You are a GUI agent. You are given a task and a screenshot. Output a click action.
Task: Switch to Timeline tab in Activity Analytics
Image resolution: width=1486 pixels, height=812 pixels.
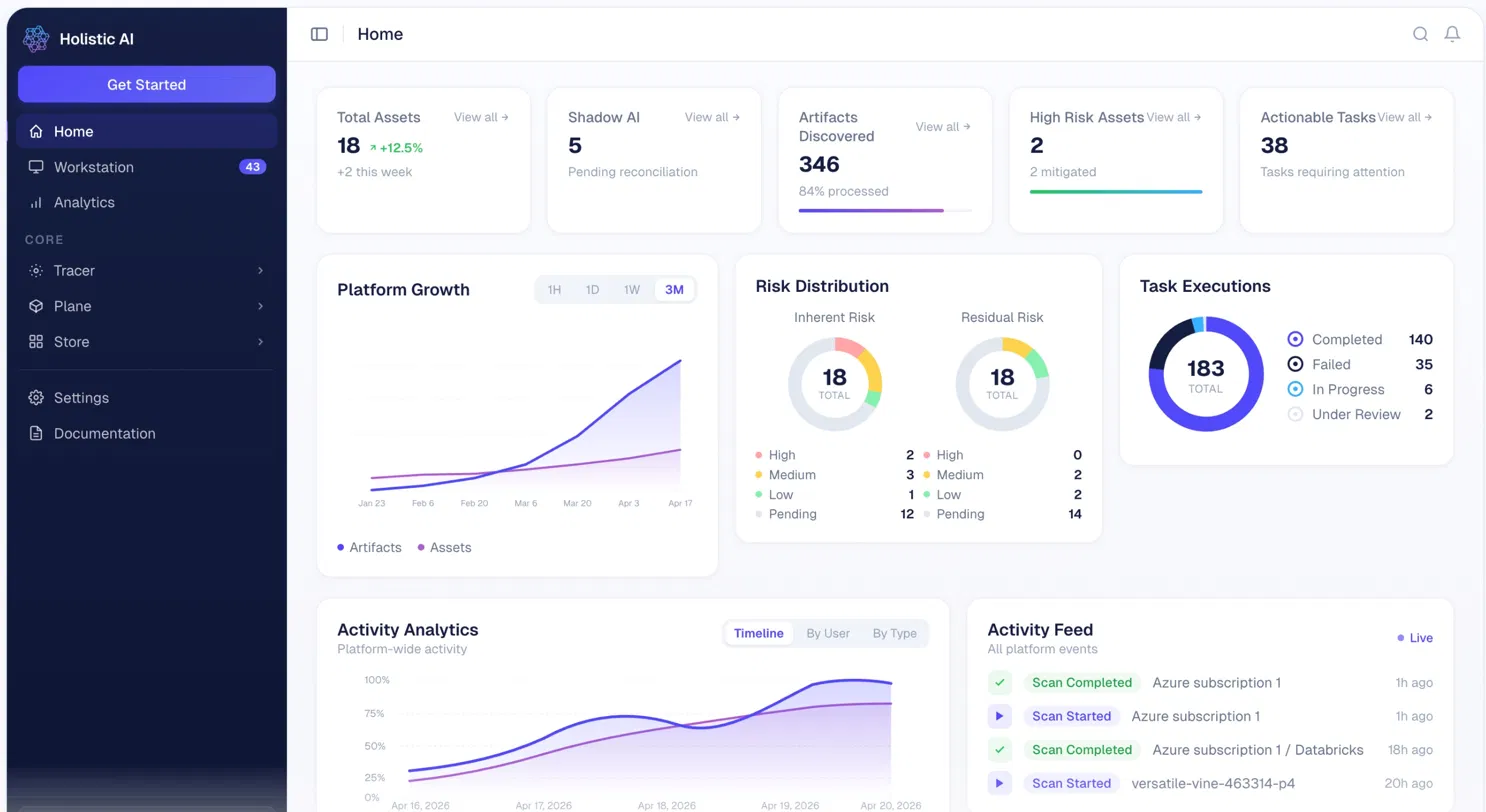pyautogui.click(x=759, y=633)
